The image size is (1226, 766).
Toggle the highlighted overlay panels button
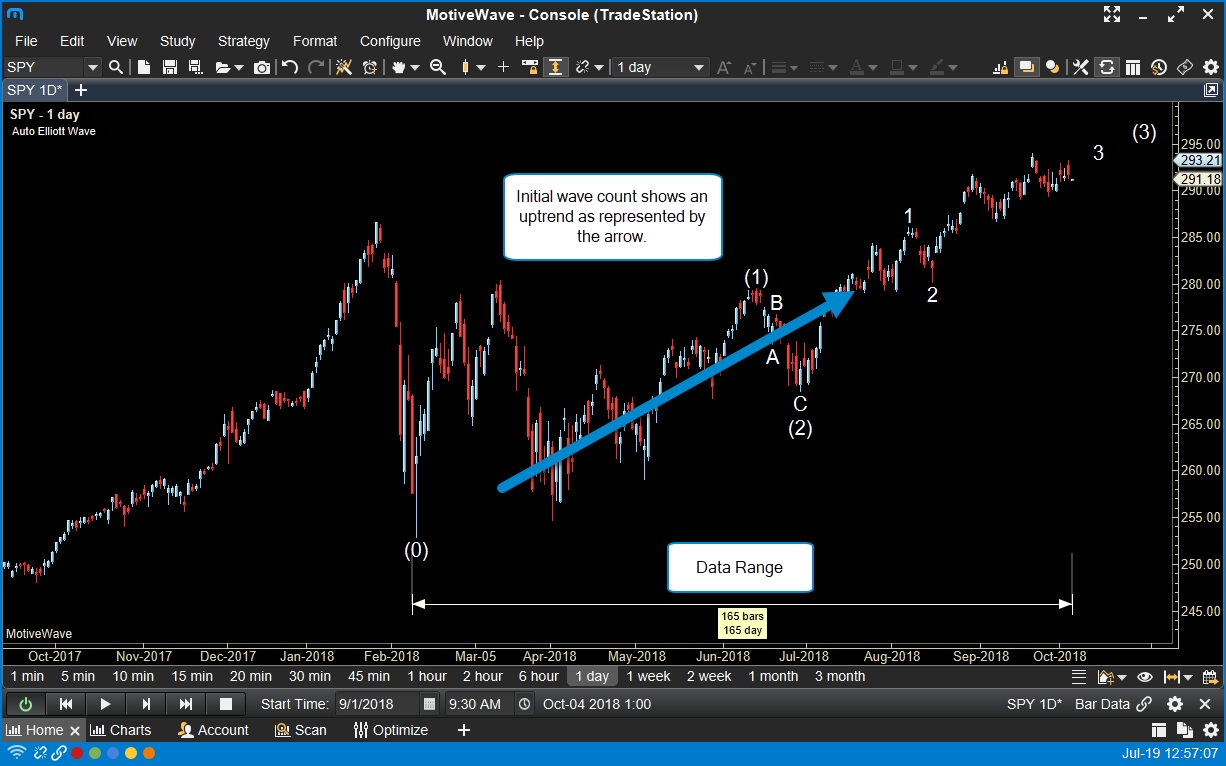click(1026, 67)
